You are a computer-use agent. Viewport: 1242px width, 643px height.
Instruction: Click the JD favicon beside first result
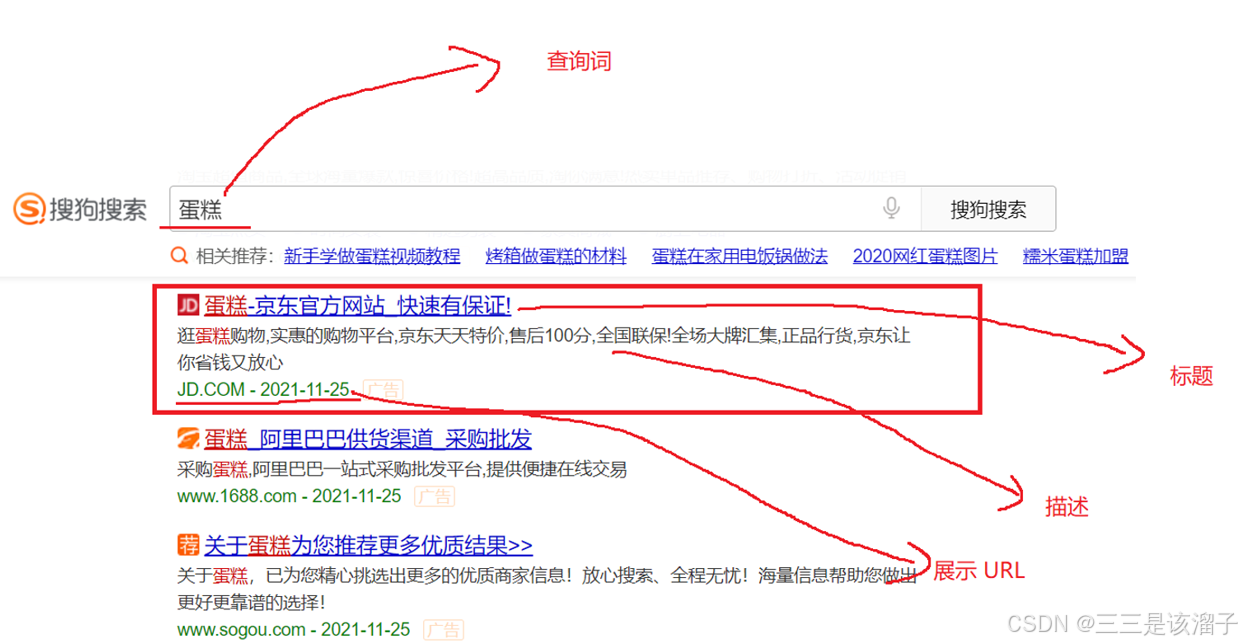click(x=188, y=305)
